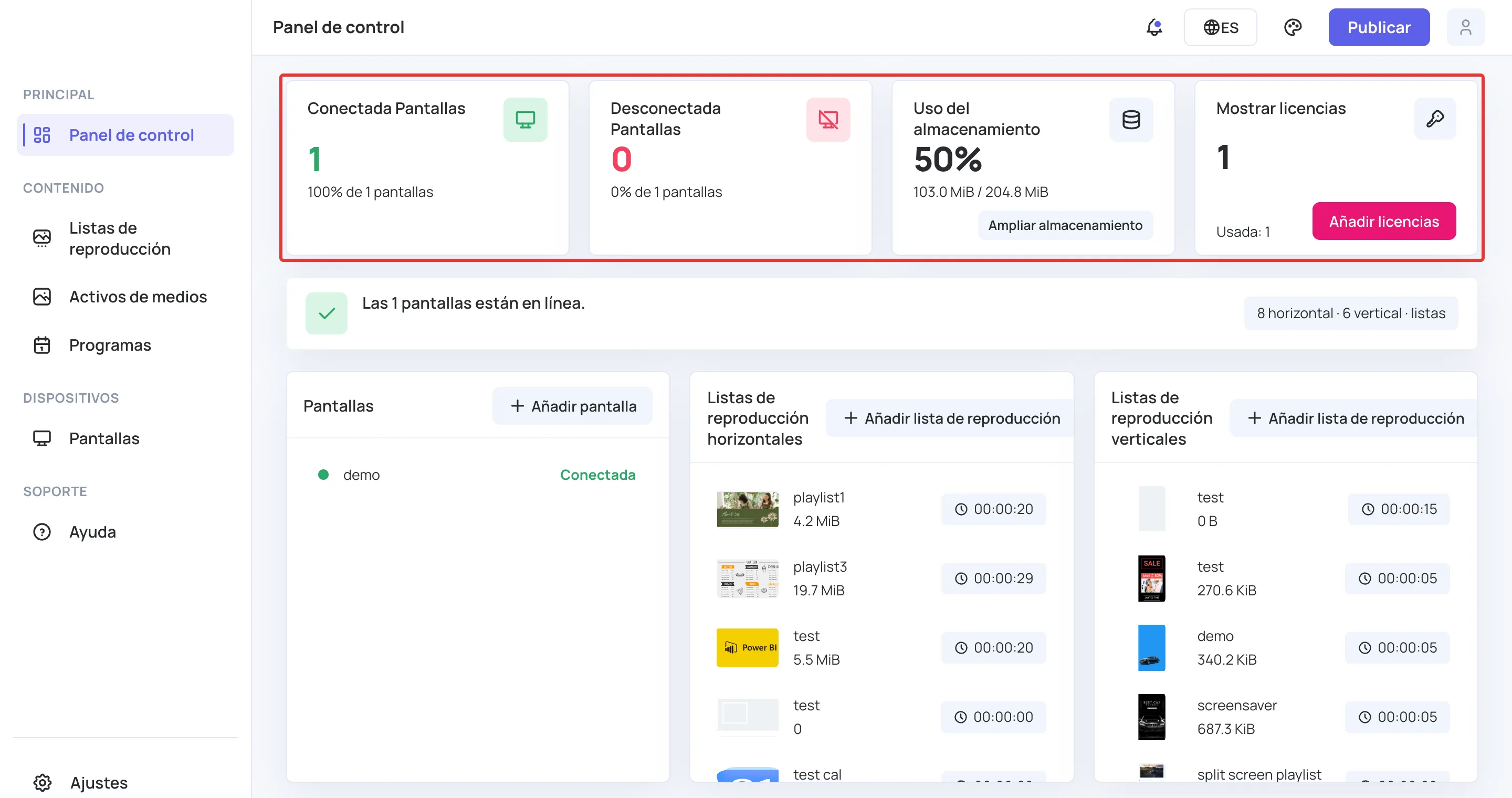1512x798 pixels.
Task: Click the 00:00:15 duration badge
Action: pos(1398,509)
